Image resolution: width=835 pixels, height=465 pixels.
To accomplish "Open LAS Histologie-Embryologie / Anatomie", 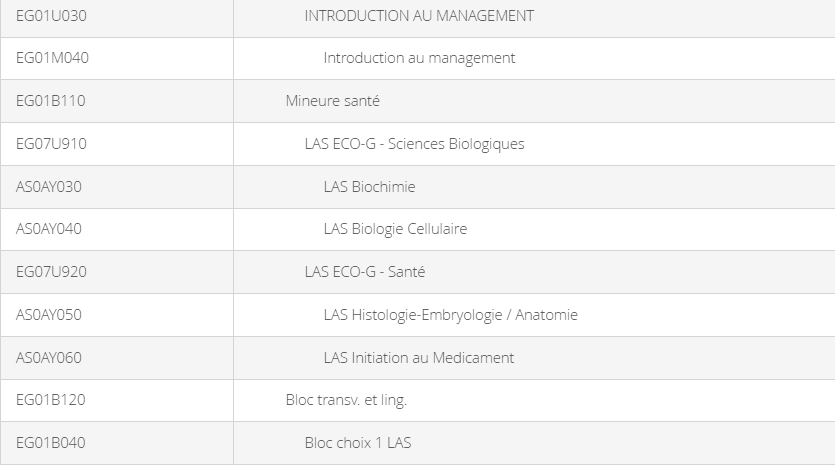I will 451,315.
